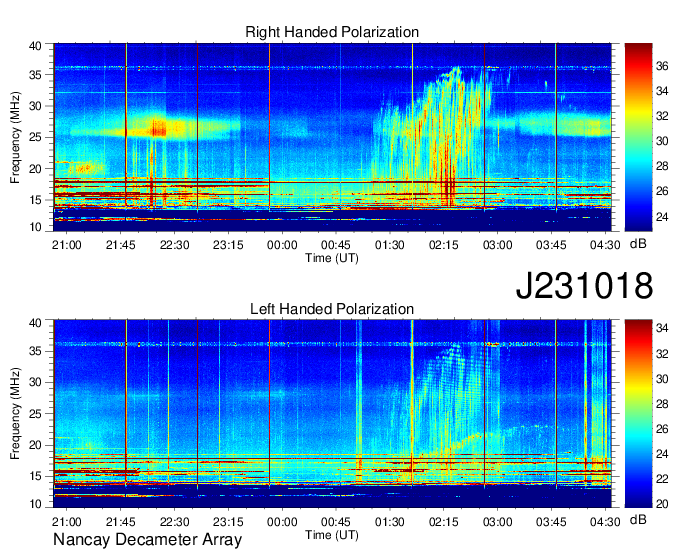Image resolution: width=680 pixels, height=552 pixels.
Task: Click the "Nancay Decameter Array" caption
Action: click(x=147, y=540)
